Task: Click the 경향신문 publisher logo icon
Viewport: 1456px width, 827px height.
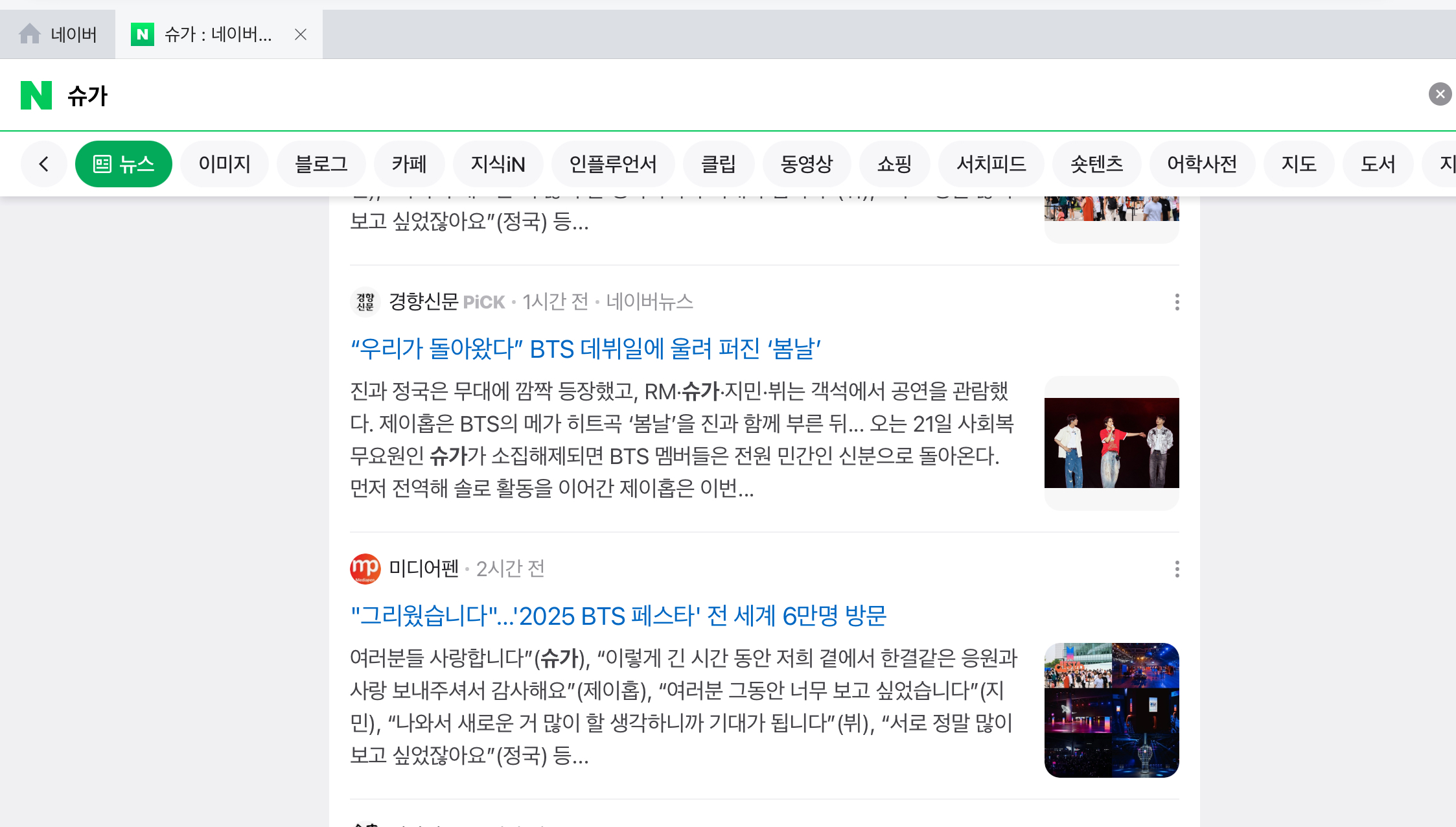Action: pyautogui.click(x=365, y=302)
